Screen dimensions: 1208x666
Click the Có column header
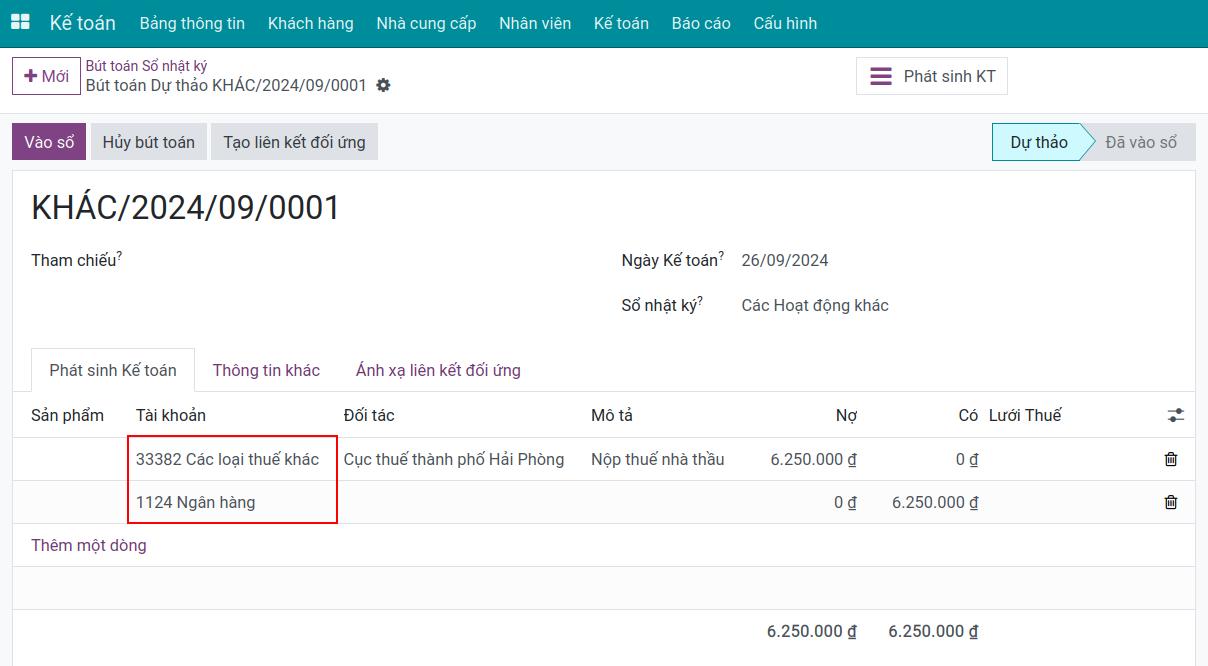click(968, 415)
